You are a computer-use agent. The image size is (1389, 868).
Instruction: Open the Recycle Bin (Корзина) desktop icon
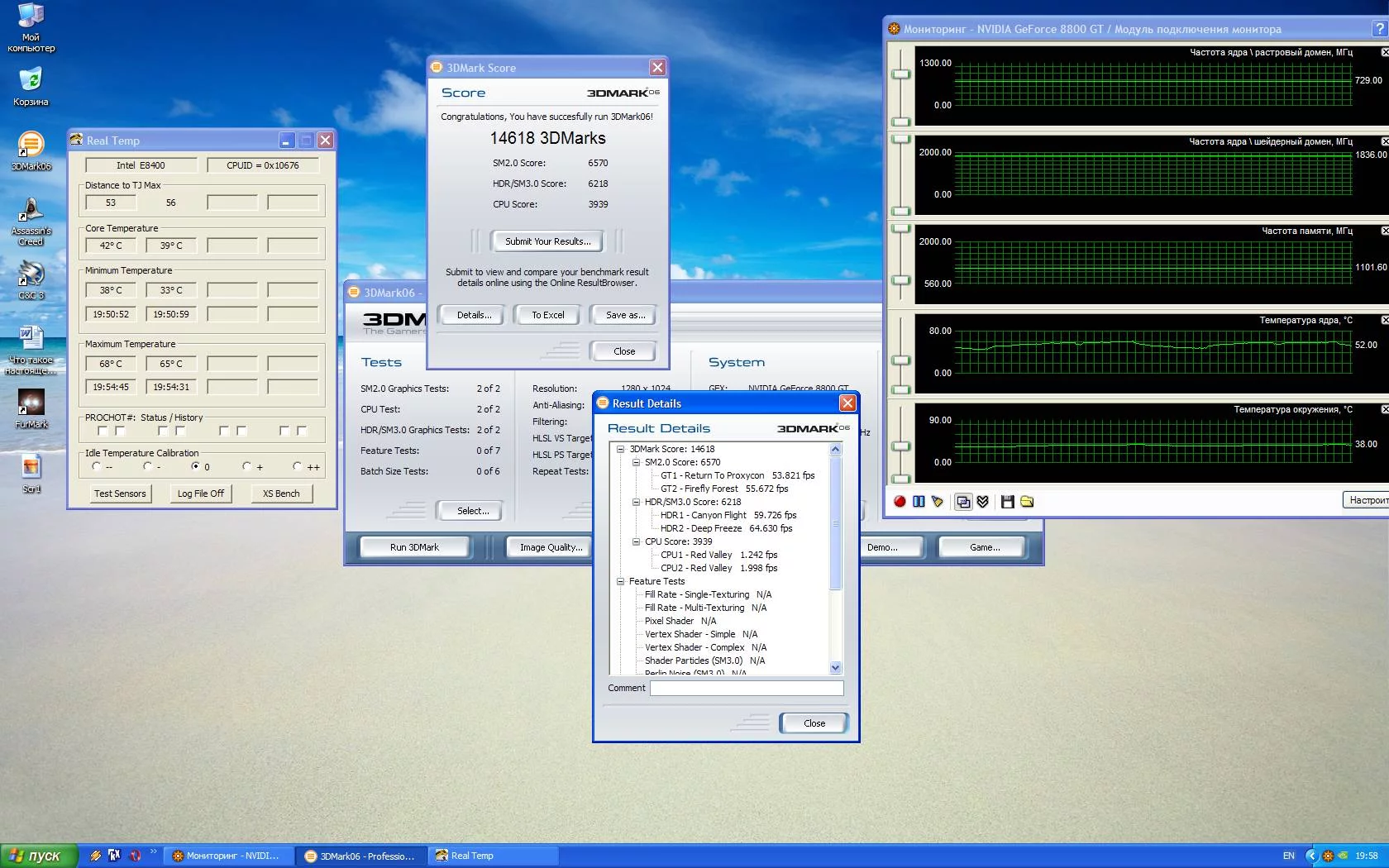tap(31, 87)
